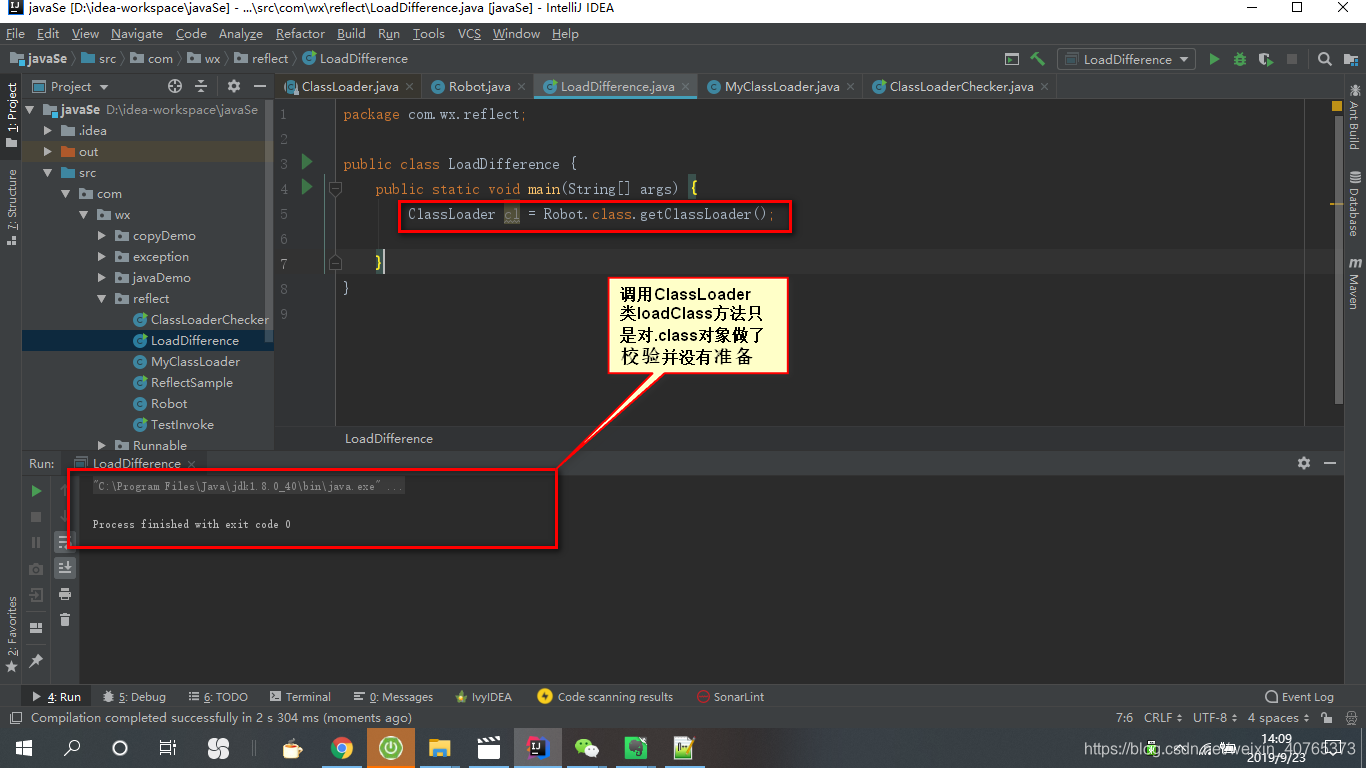
Task: Toggle scroll to end in Run console
Action: pos(65,567)
